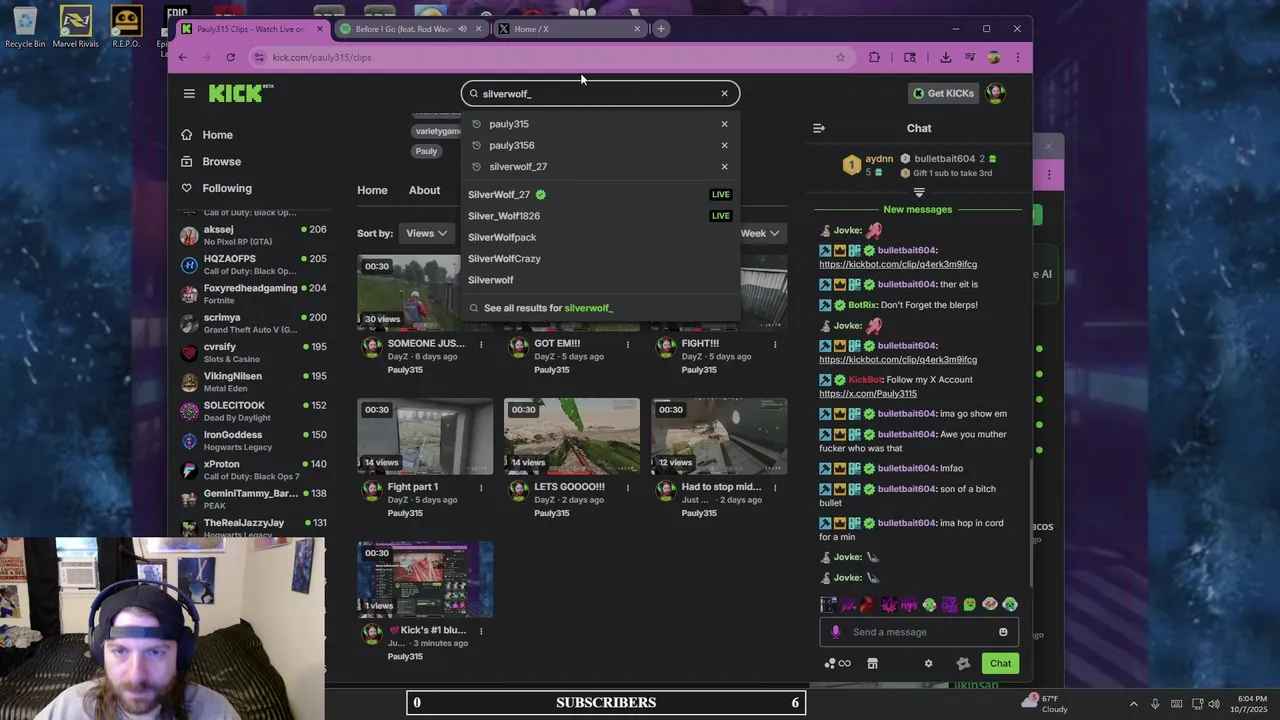Open Browse in the sidebar
Viewport: 1280px width, 720px height.
tap(221, 161)
